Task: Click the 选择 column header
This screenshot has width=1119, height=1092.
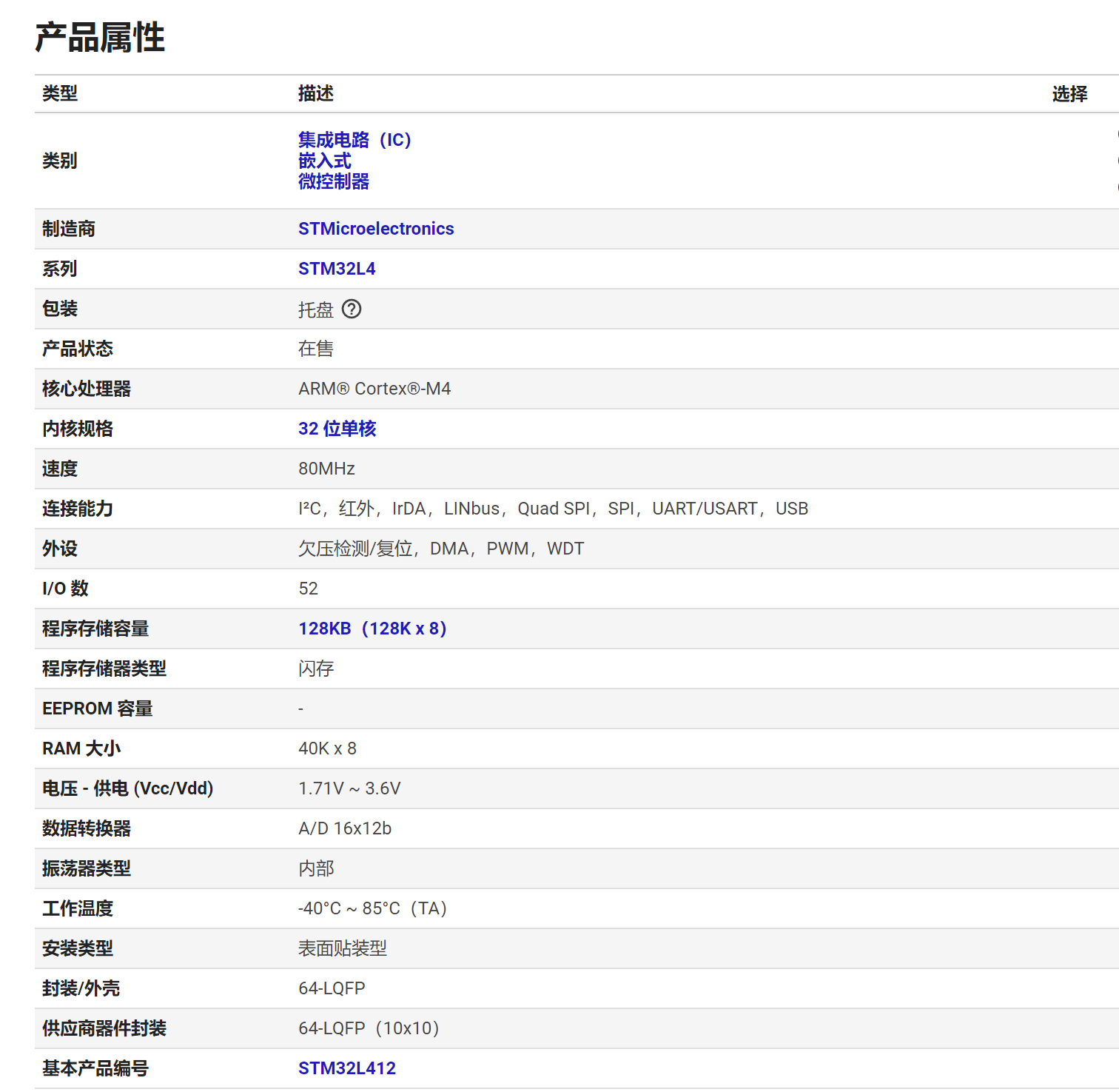Action: (1070, 94)
